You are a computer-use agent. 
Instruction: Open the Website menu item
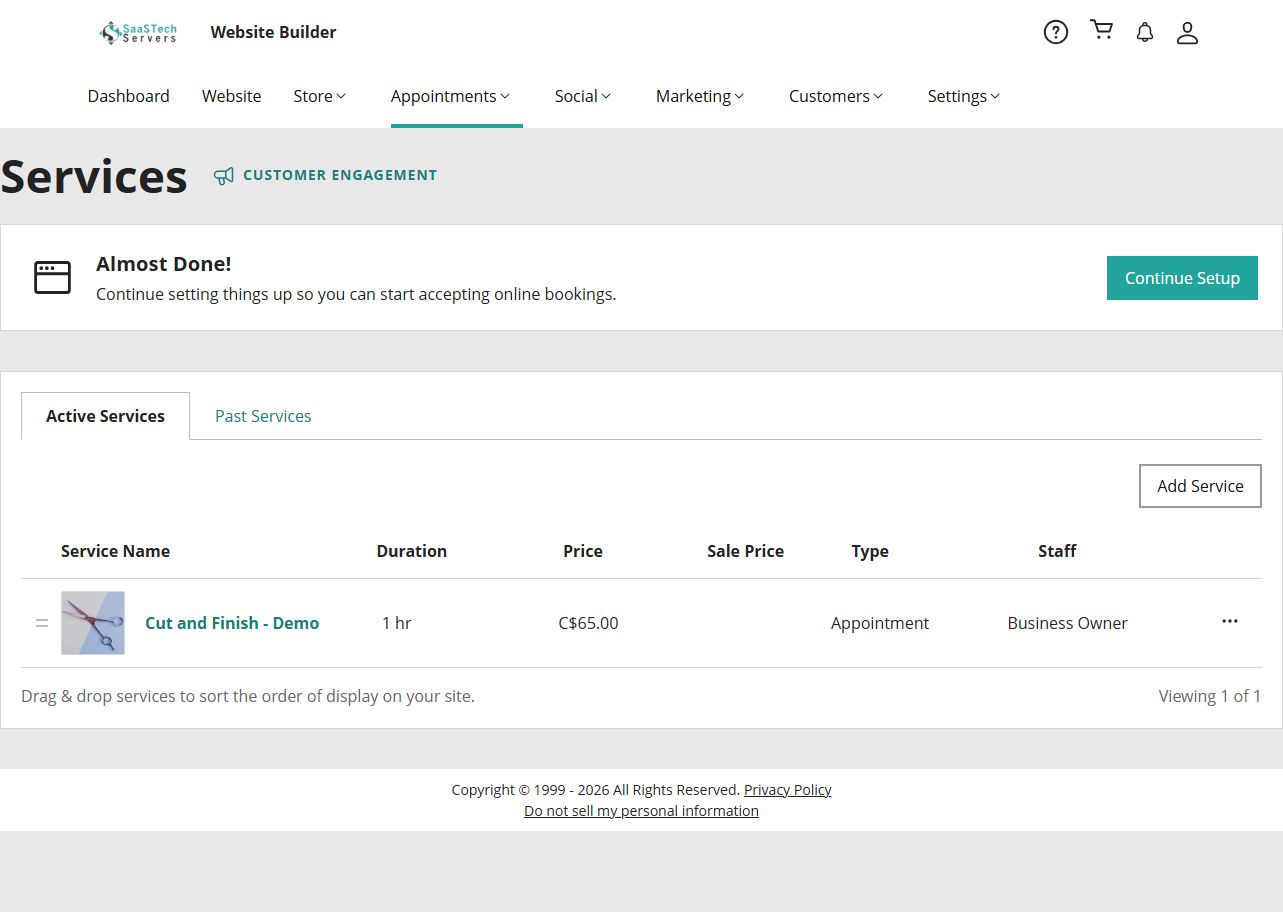pyautogui.click(x=232, y=96)
